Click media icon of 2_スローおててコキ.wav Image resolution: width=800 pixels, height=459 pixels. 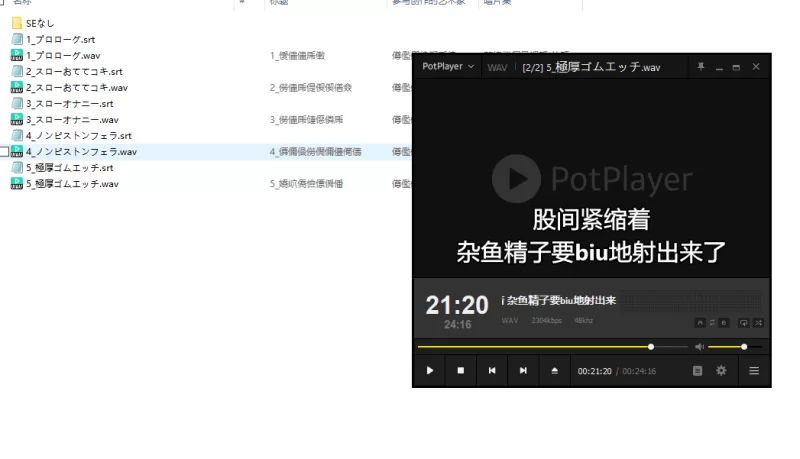pos(17,87)
